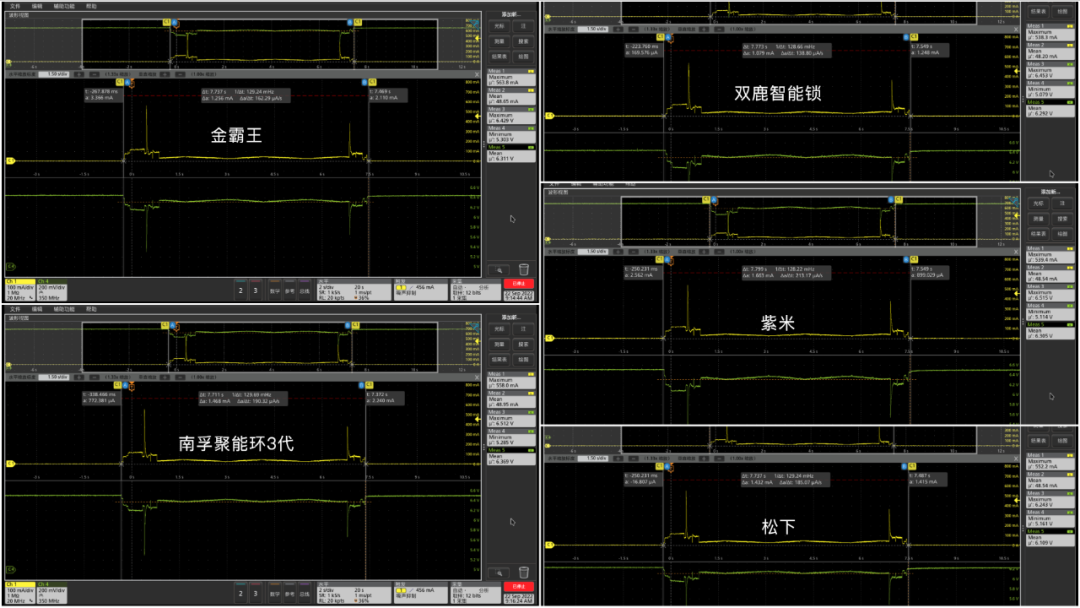Click 注 button in 金霸王 window
The width and height of the screenshot is (1080, 608).
523,26
